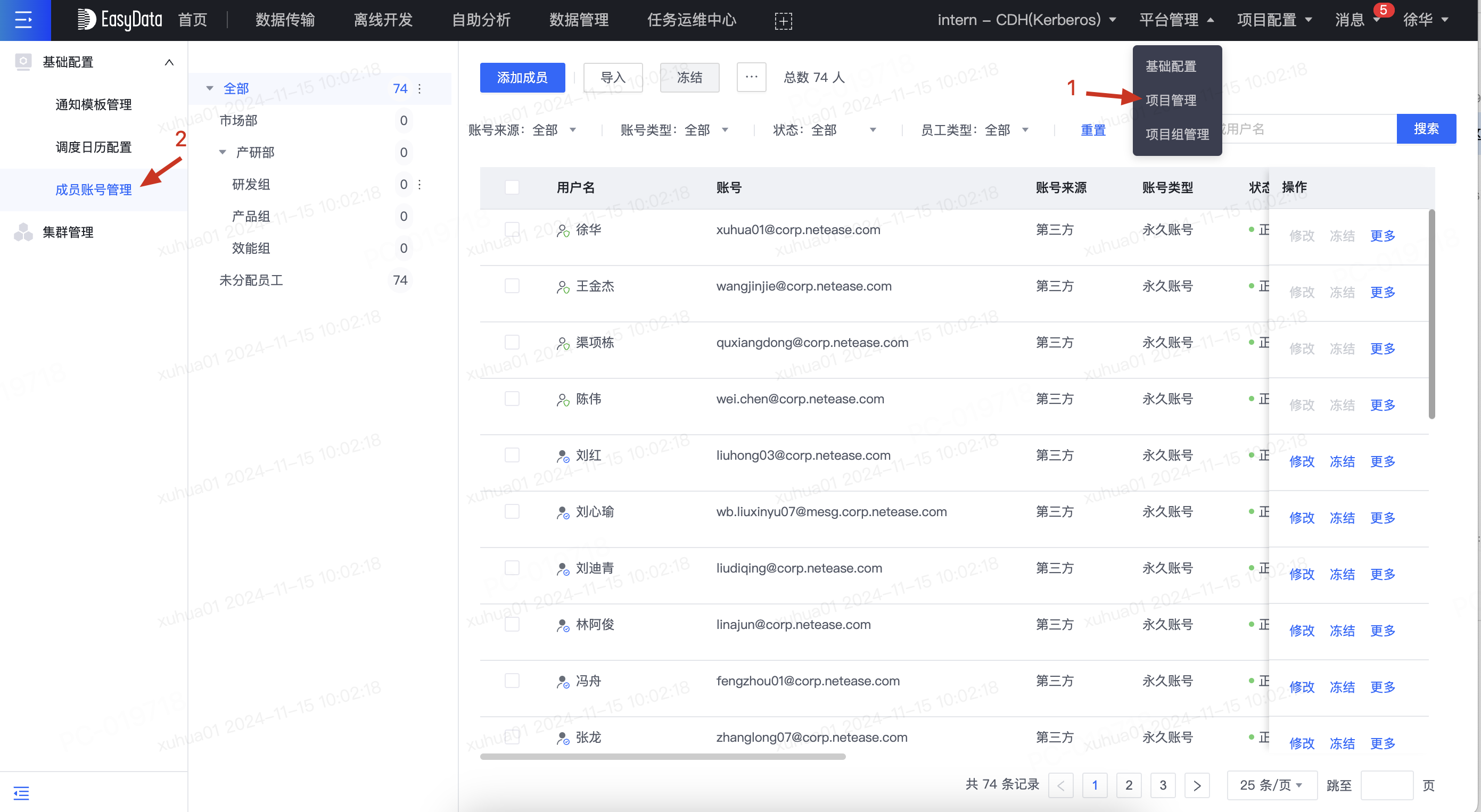This screenshot has height=812, width=1481.
Task: Check the checkbox for 徐华 row
Action: click(512, 229)
